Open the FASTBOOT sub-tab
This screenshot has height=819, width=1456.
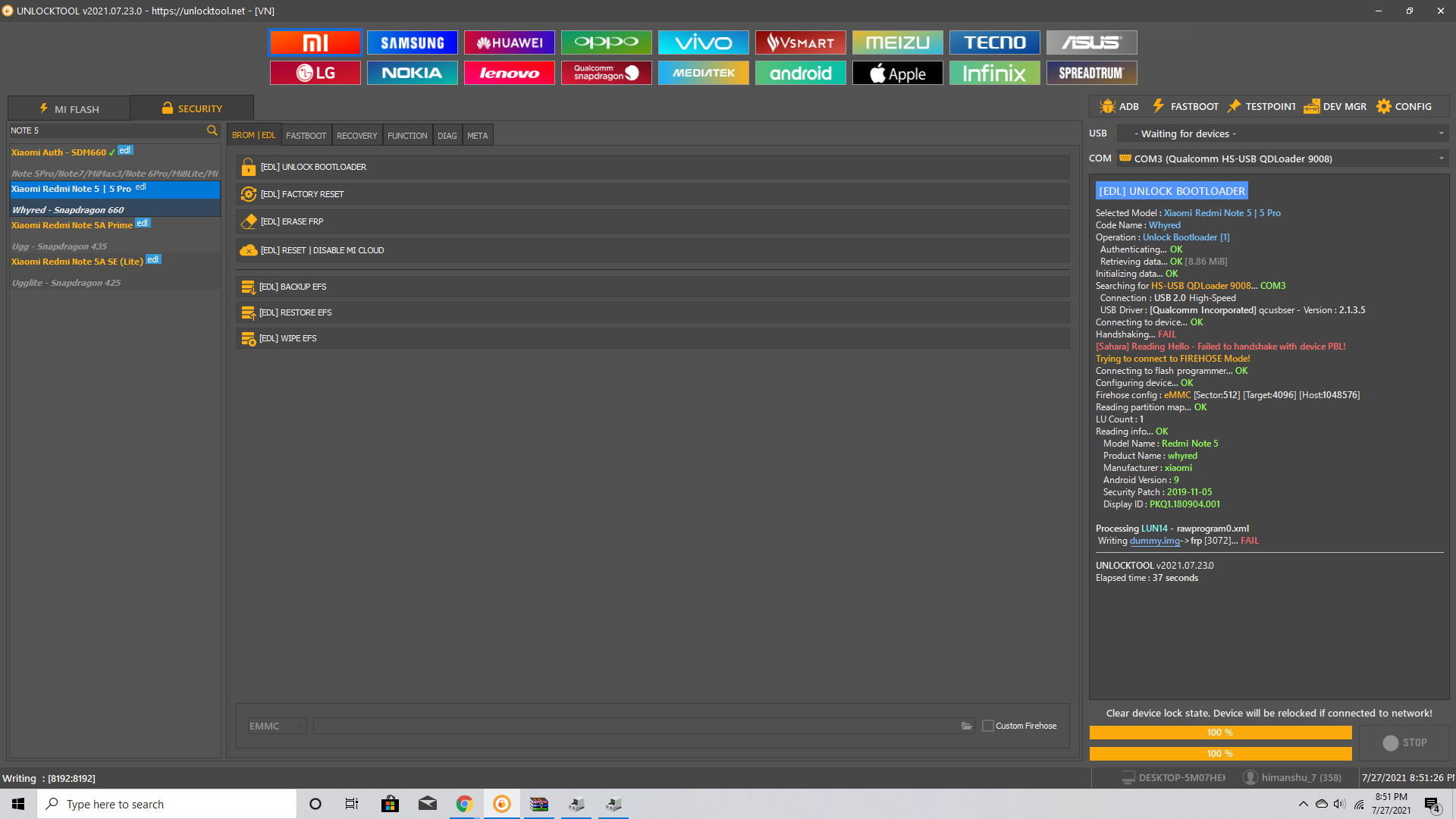[x=306, y=136]
